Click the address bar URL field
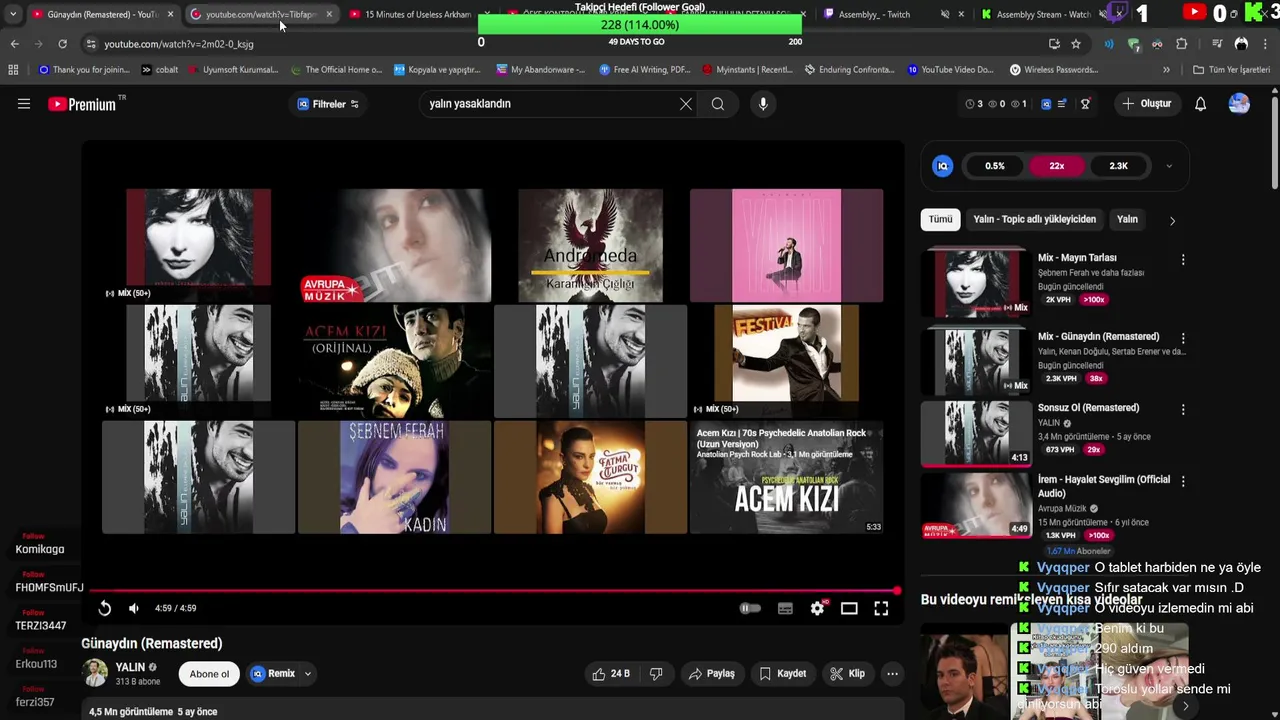 560,44
